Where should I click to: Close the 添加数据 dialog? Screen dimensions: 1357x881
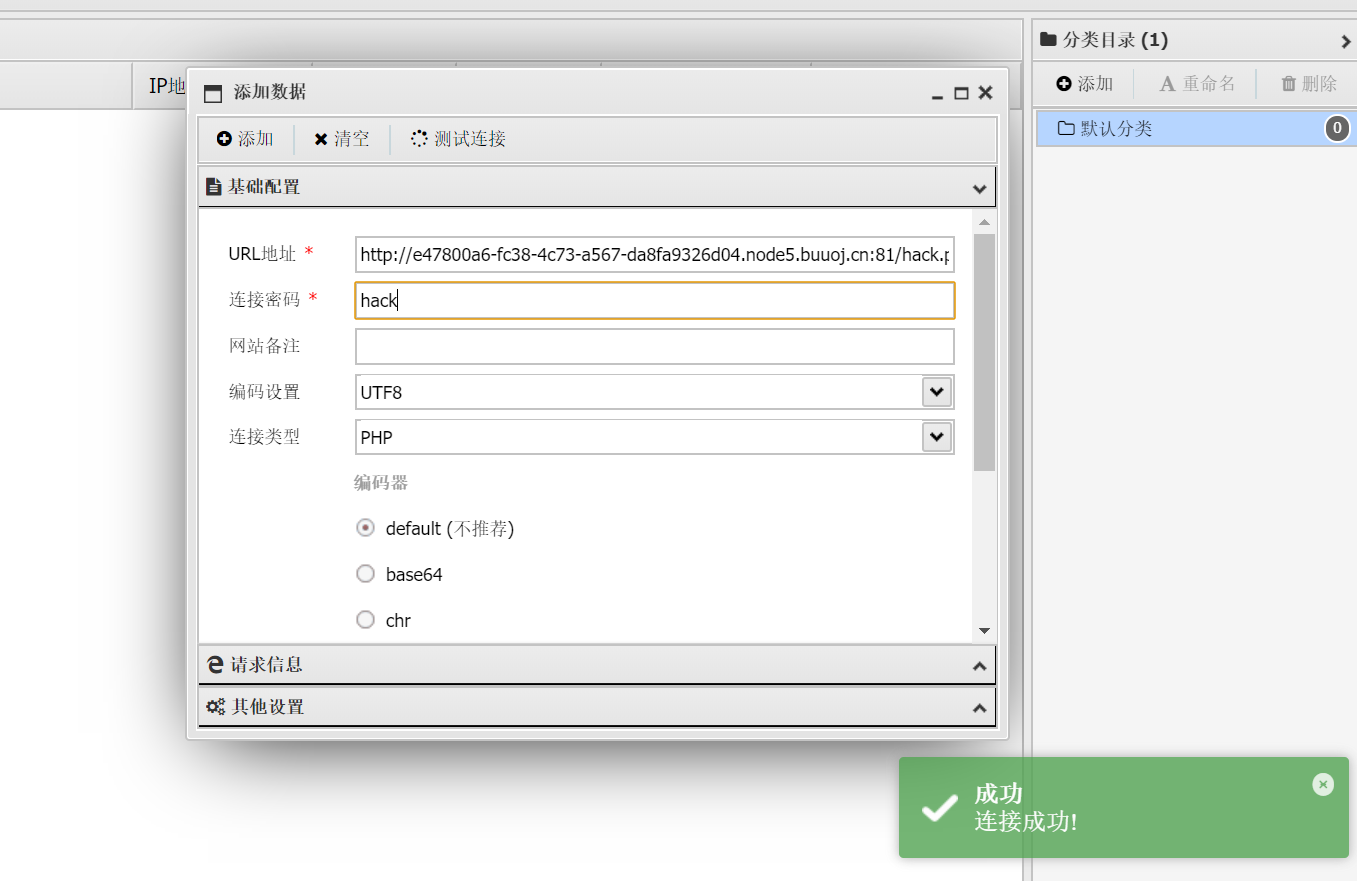point(985,93)
